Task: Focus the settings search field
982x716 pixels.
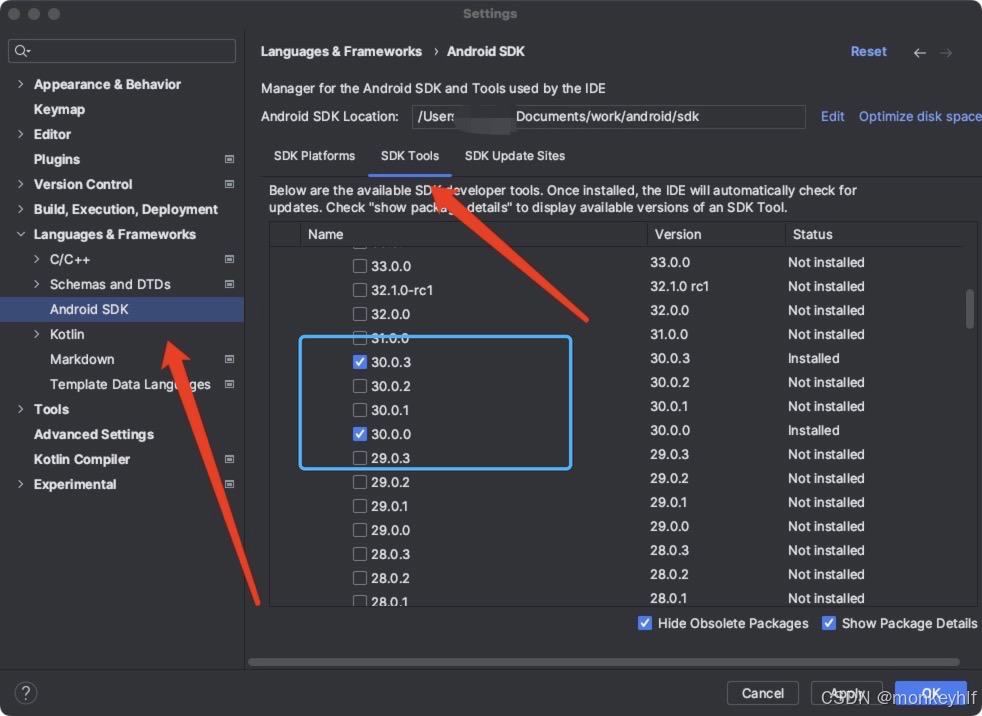Action: pos(122,51)
